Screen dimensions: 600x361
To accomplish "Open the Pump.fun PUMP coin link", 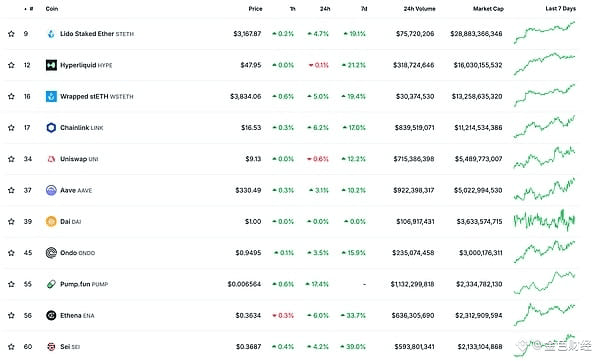I will tap(84, 284).
